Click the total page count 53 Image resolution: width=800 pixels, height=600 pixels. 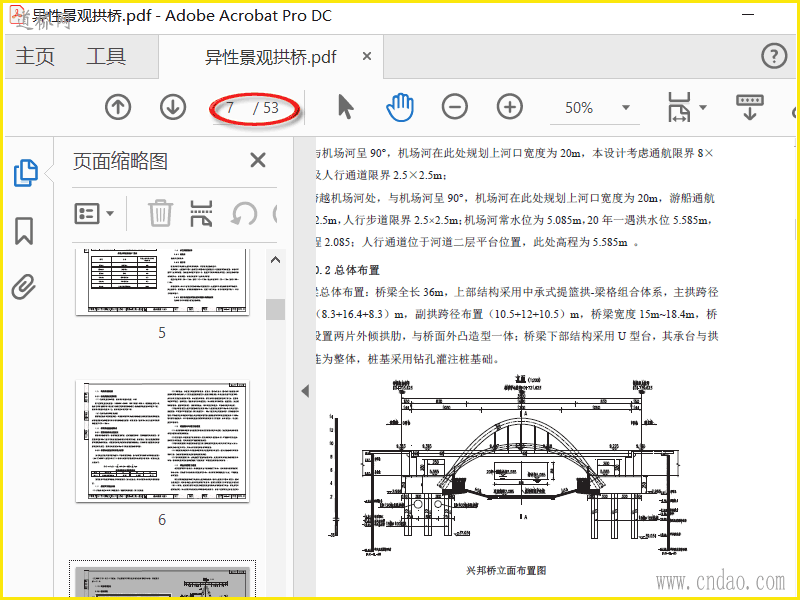click(x=271, y=108)
